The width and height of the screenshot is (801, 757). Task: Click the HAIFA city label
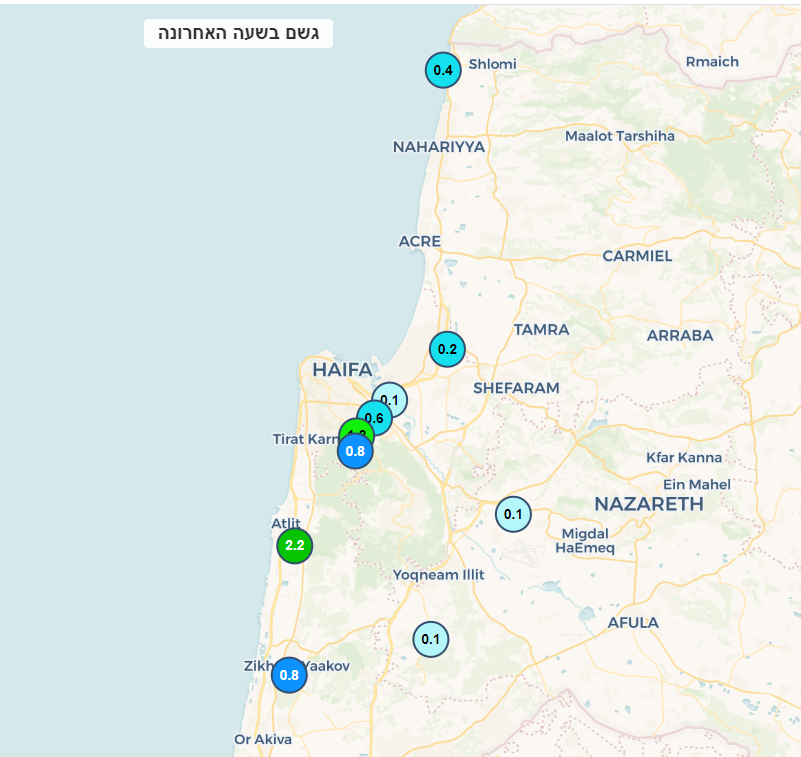342,370
